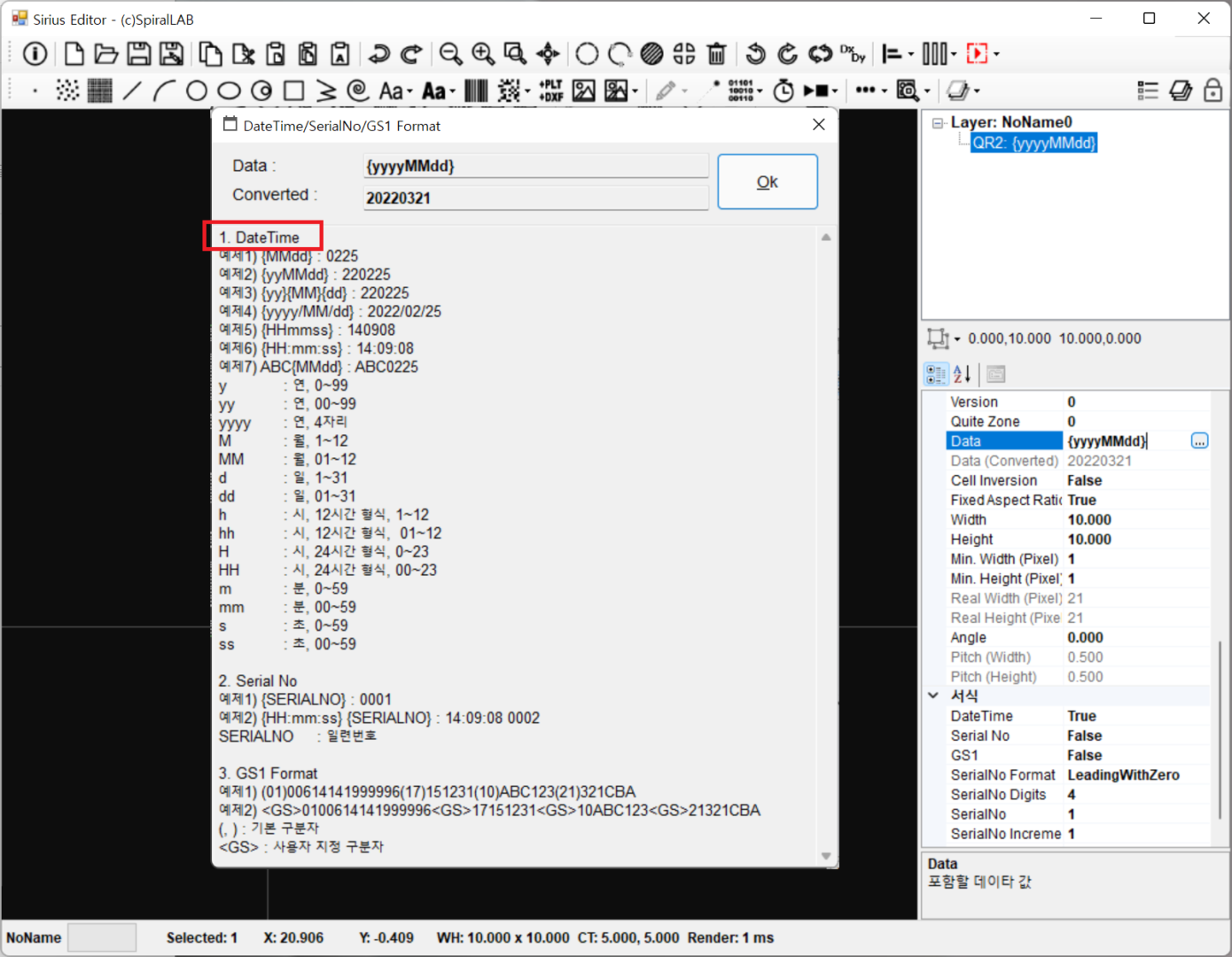Select the point drawing tool
This screenshot has width=1232, height=957.
pos(35,90)
